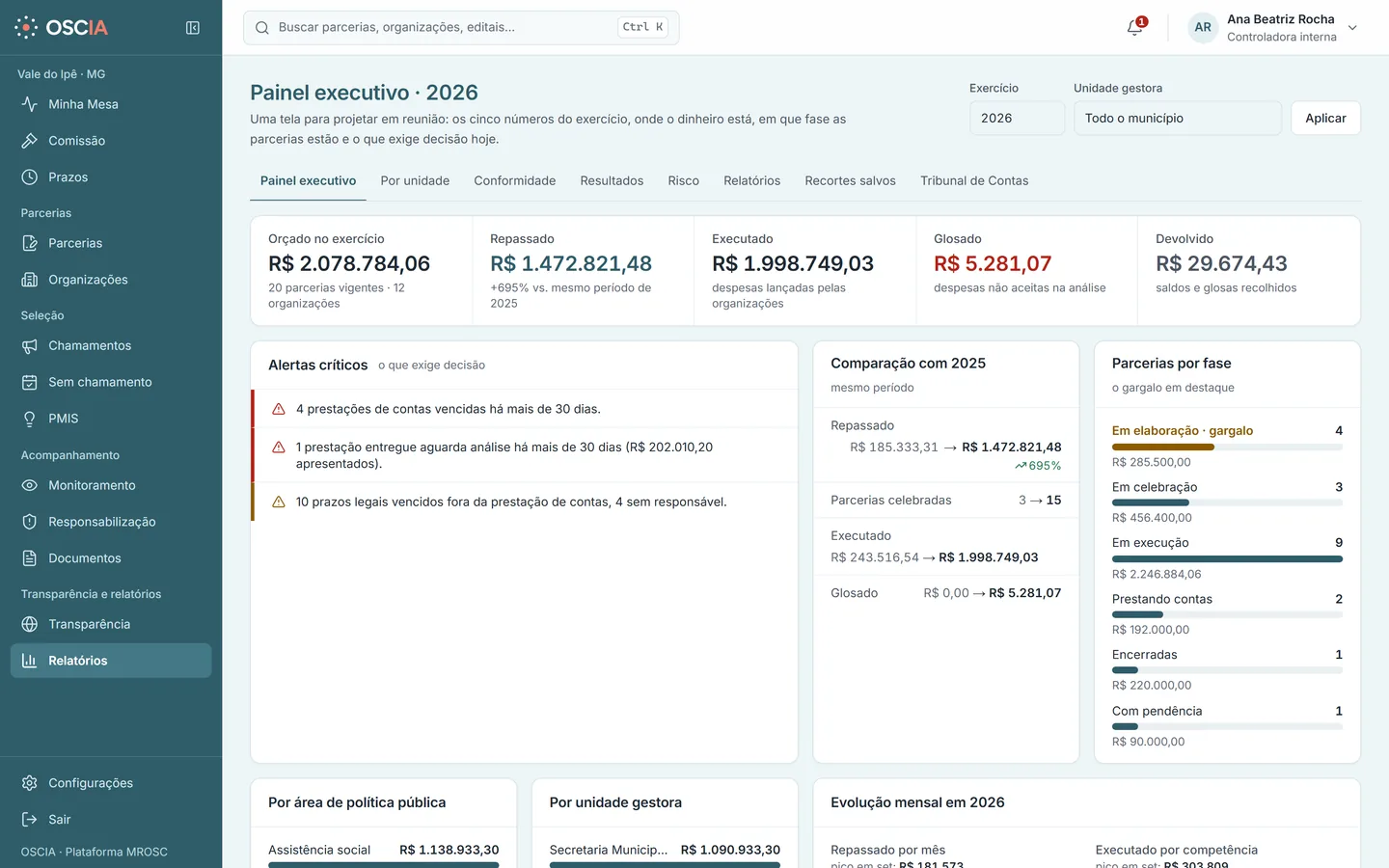This screenshot has height=868, width=1389.
Task: Click Parcerias celebradas comparison row
Action: coord(945,501)
